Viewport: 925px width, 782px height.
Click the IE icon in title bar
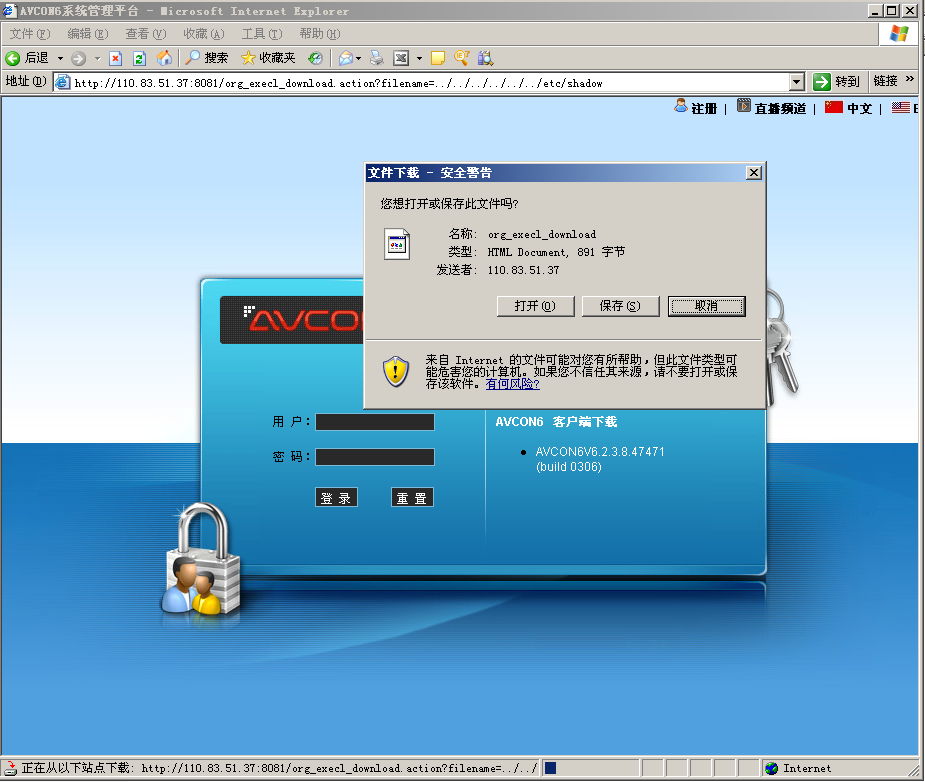[x=9, y=11]
